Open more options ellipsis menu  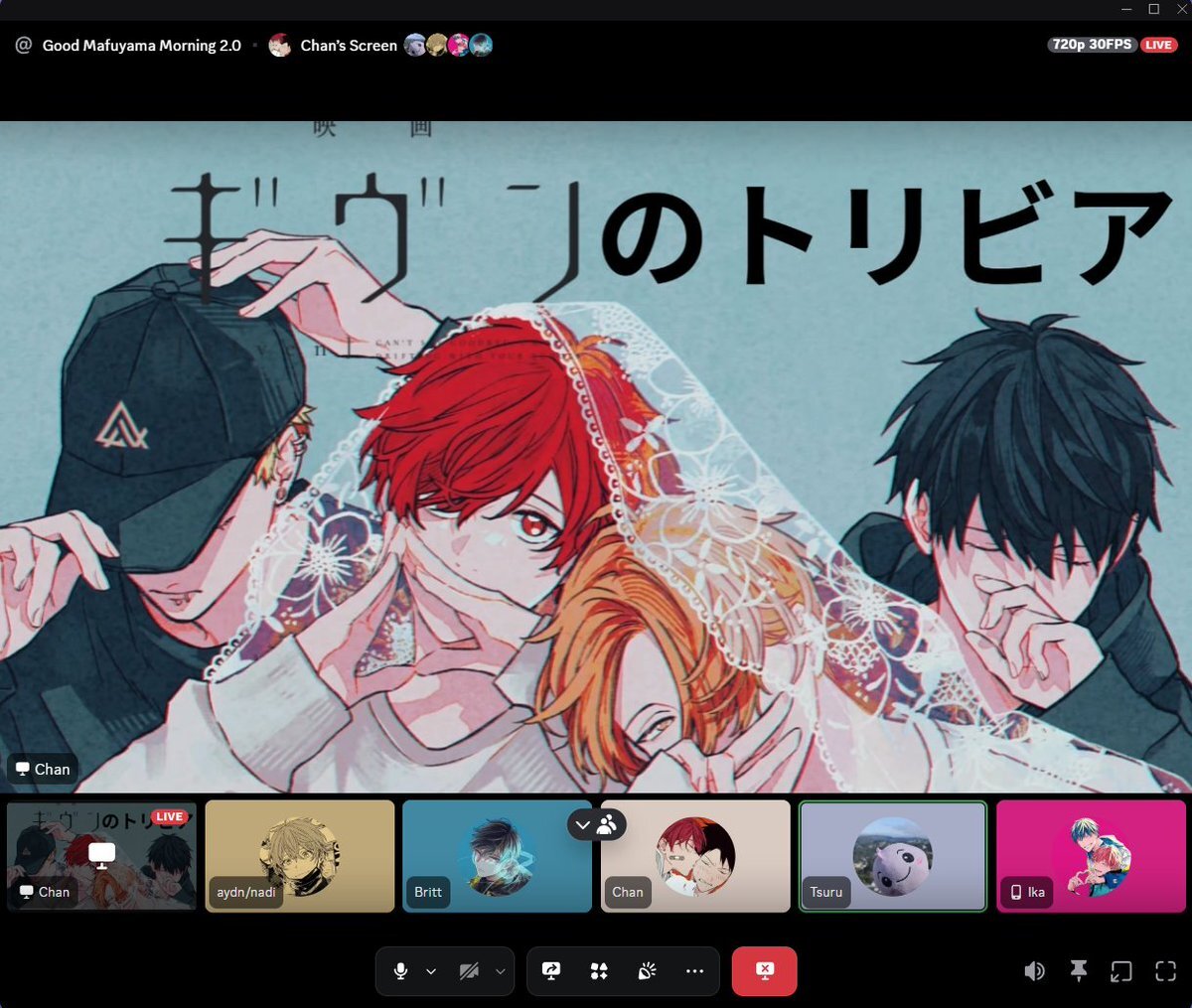[x=694, y=971]
